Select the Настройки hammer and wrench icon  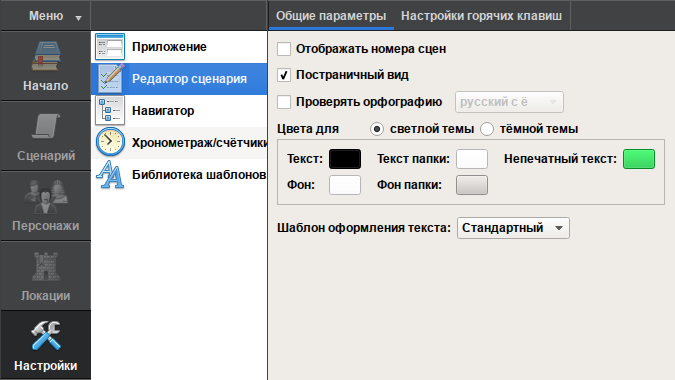[45, 335]
